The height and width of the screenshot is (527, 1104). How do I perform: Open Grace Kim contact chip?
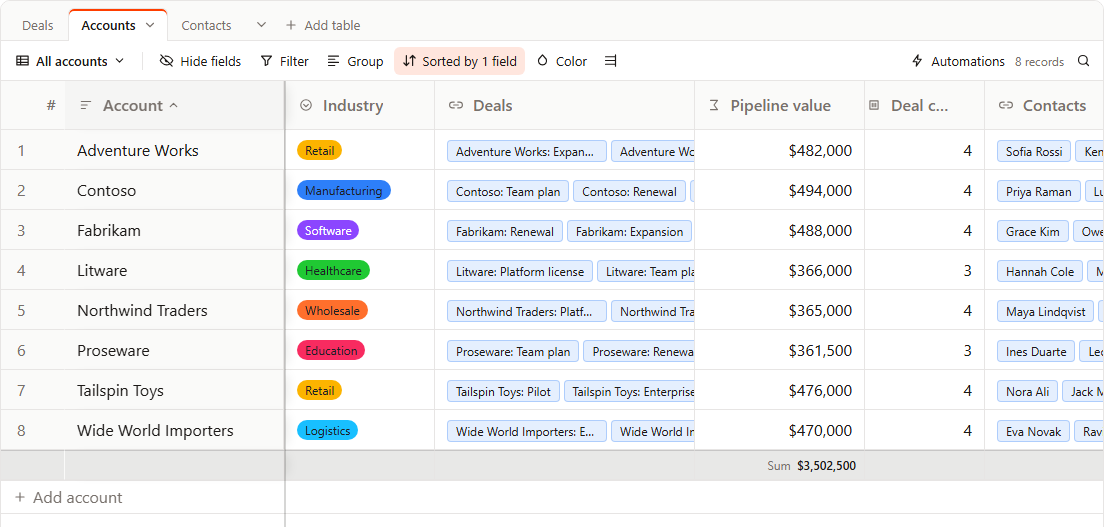(1033, 232)
